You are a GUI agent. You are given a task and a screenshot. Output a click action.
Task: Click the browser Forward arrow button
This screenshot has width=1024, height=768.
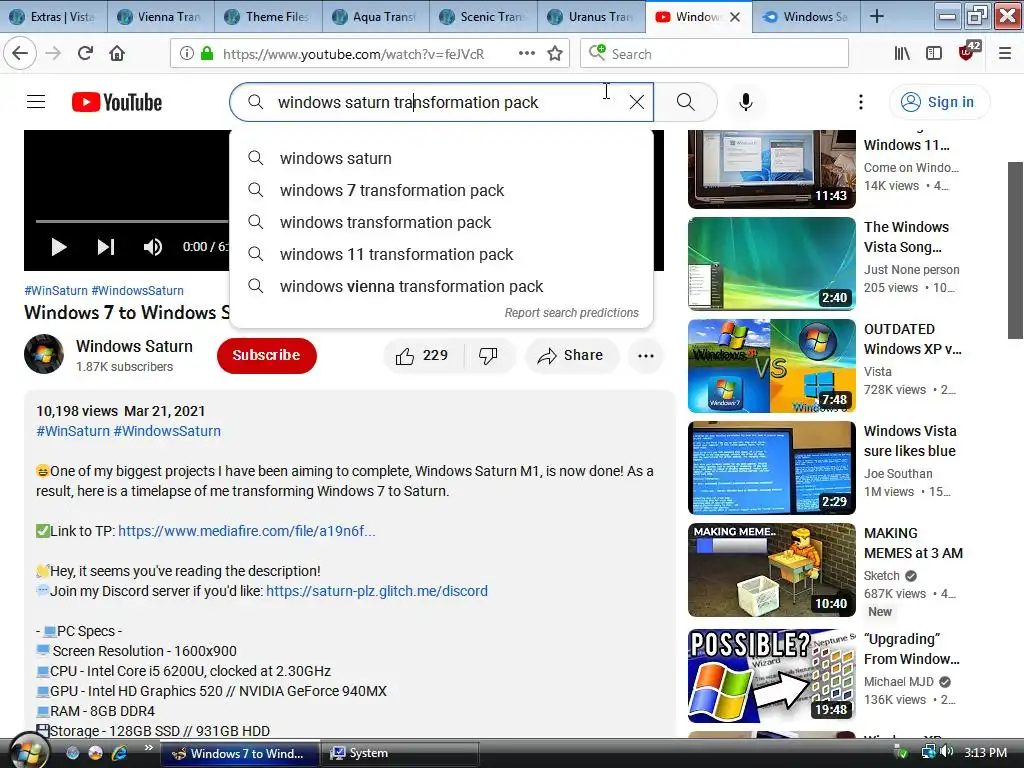pos(53,54)
